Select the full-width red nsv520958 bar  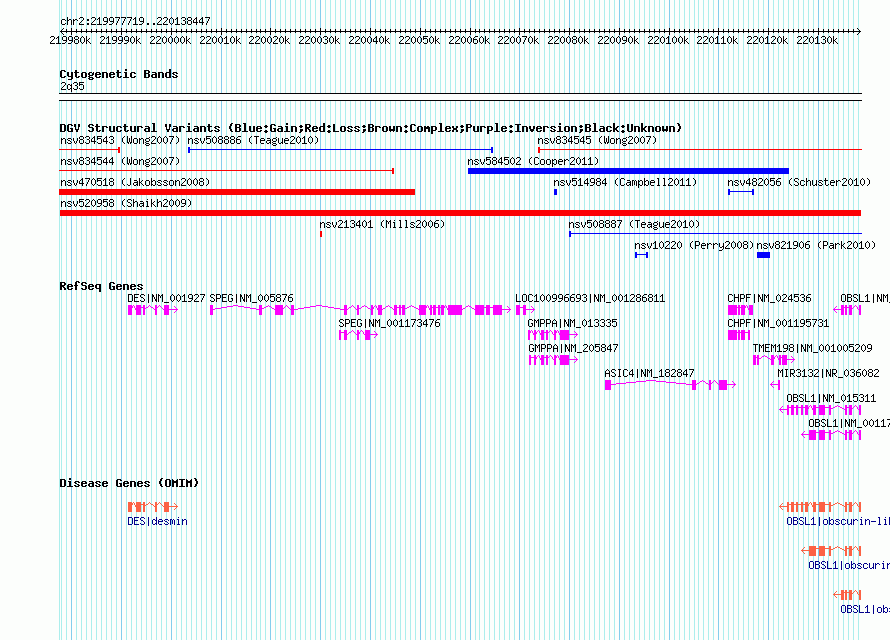(x=460, y=213)
